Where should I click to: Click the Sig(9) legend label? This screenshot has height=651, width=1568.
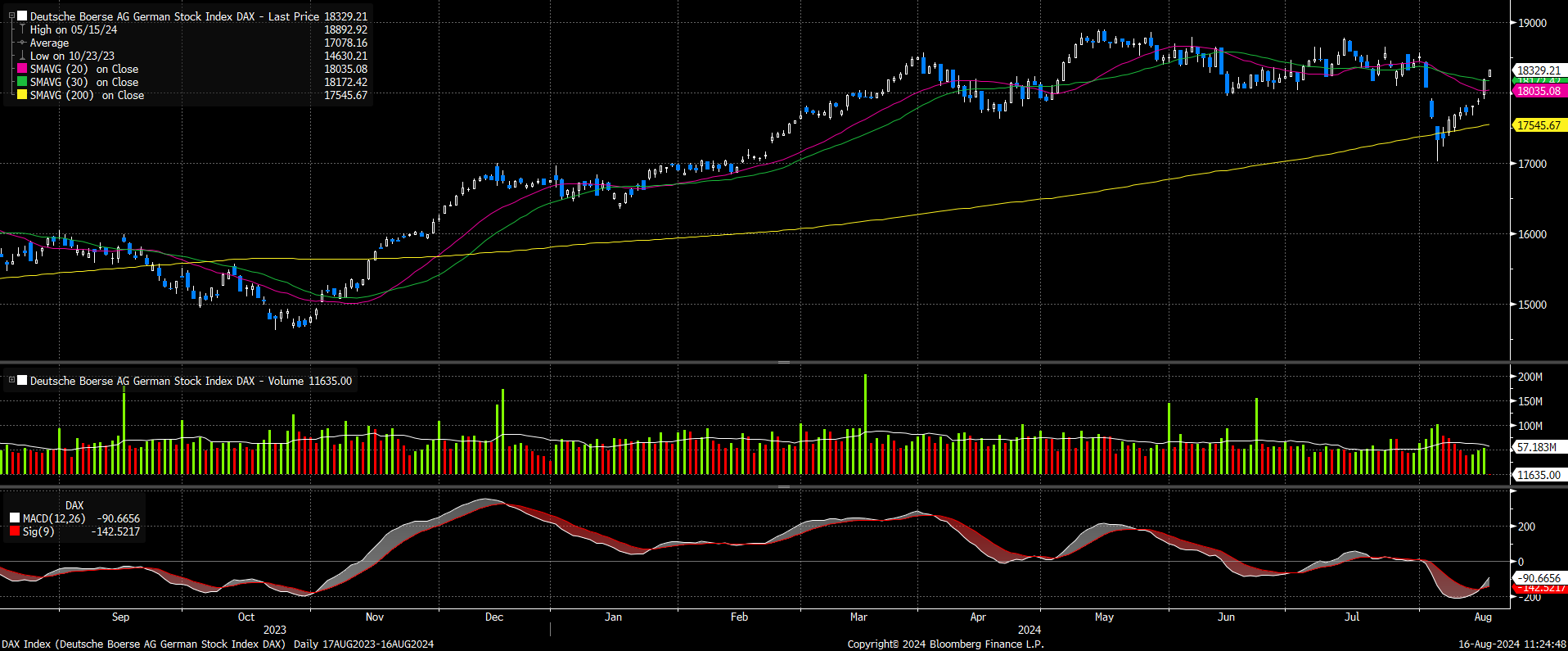pos(38,531)
